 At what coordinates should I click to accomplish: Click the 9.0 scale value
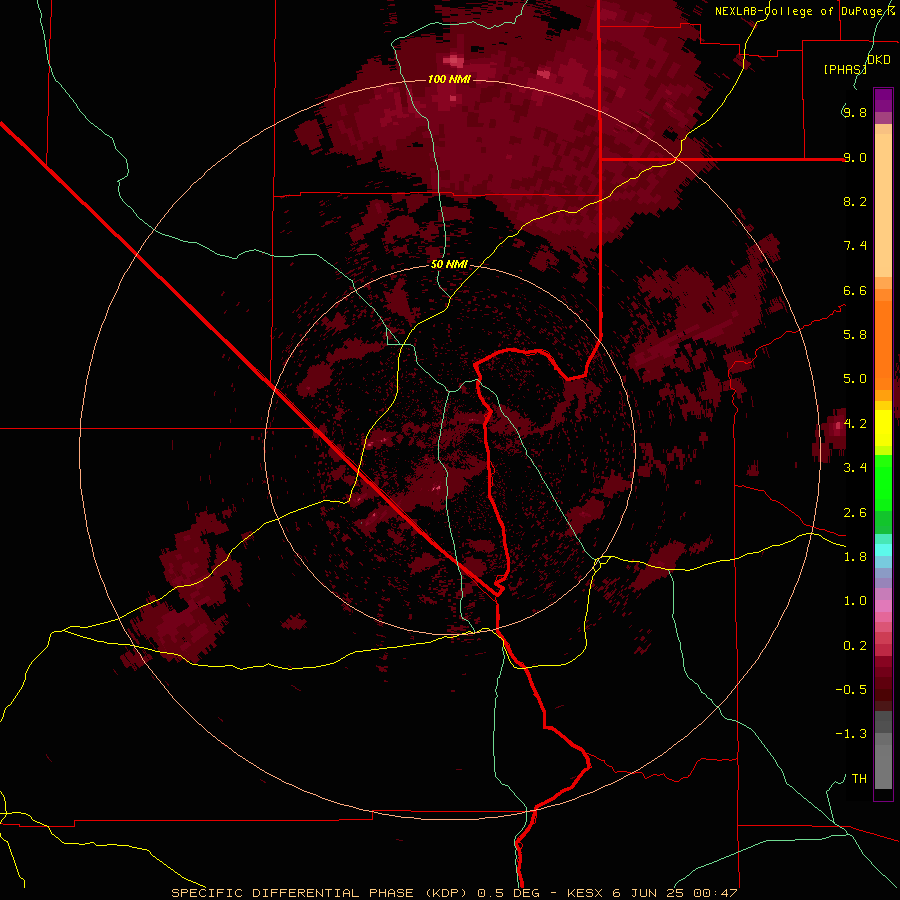(x=855, y=157)
